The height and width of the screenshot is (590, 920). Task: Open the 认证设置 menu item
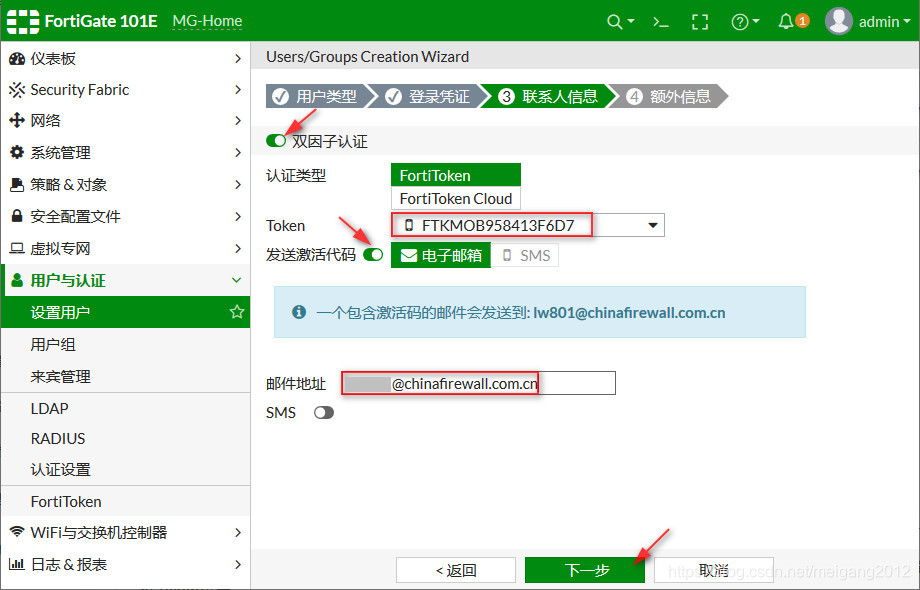(126, 469)
